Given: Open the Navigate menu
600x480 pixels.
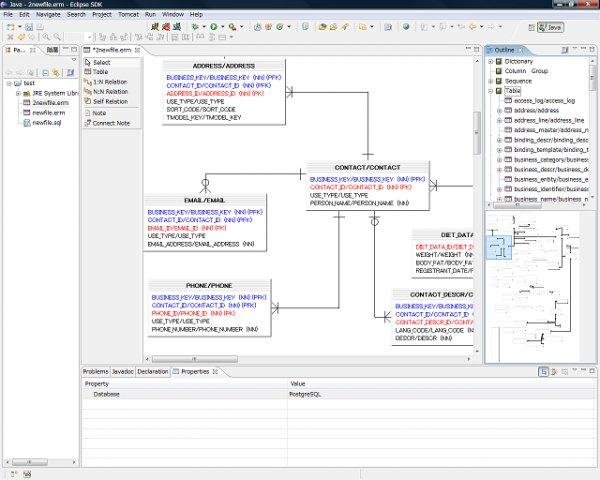Looking at the screenshot, I should click(x=47, y=15).
